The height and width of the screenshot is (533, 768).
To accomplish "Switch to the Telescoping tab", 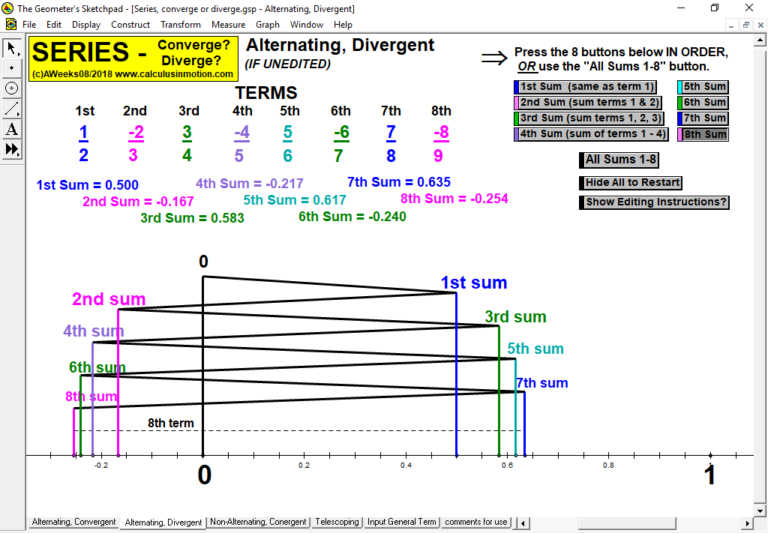I will [337, 522].
